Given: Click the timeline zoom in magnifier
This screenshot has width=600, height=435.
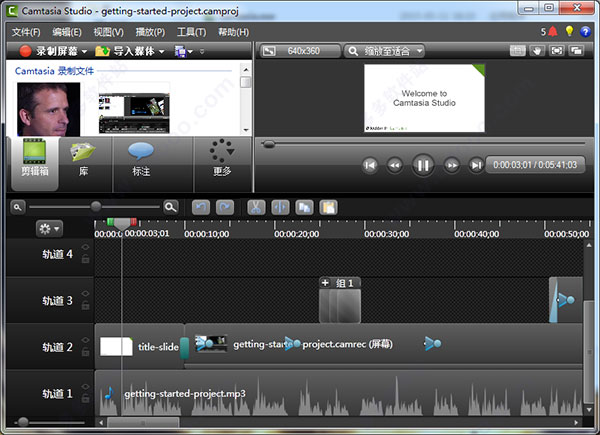Looking at the screenshot, I should [x=171, y=207].
